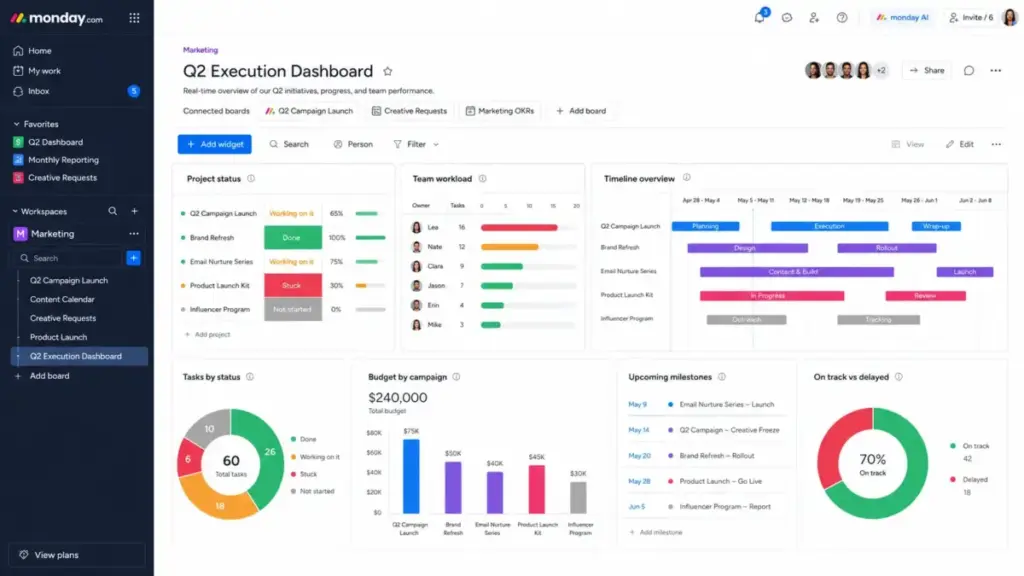Open the inbox messages icon in top bar
This screenshot has height=576, width=1024.
tap(787, 18)
